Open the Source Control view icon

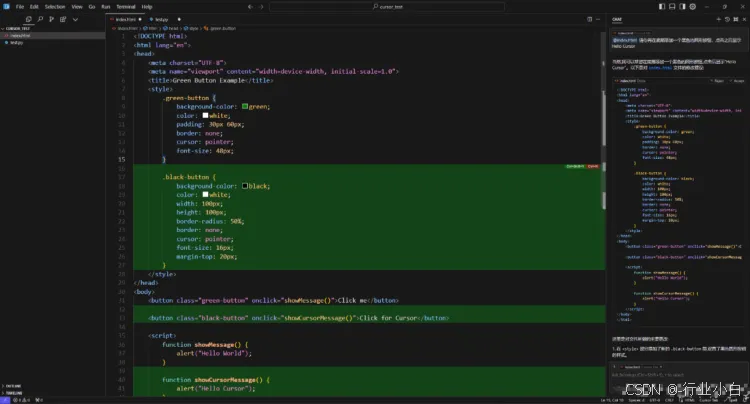point(51,19)
